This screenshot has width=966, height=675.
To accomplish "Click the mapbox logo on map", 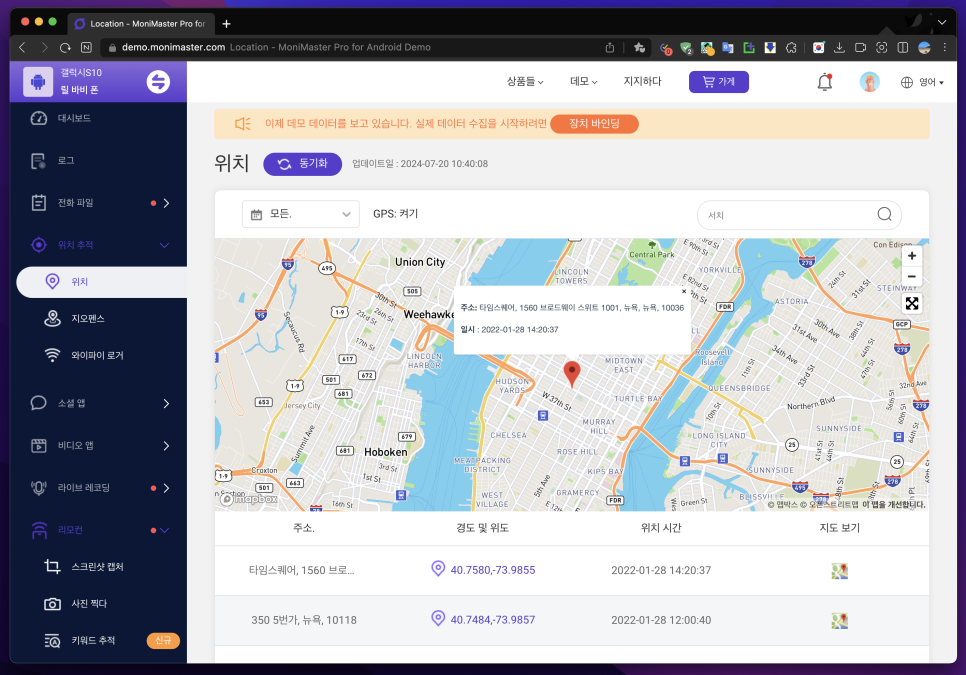I will coord(249,499).
